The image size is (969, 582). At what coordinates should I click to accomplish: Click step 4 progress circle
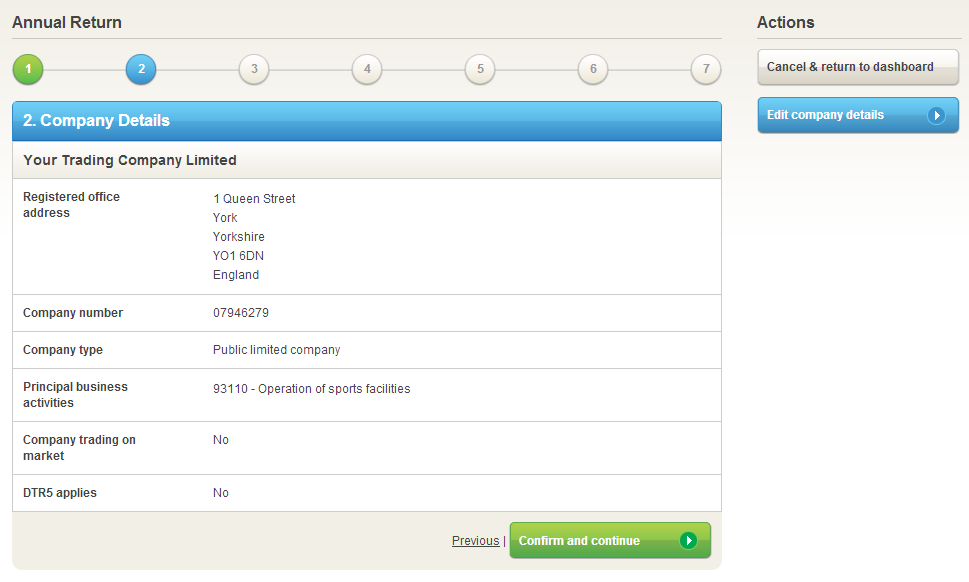click(x=367, y=69)
